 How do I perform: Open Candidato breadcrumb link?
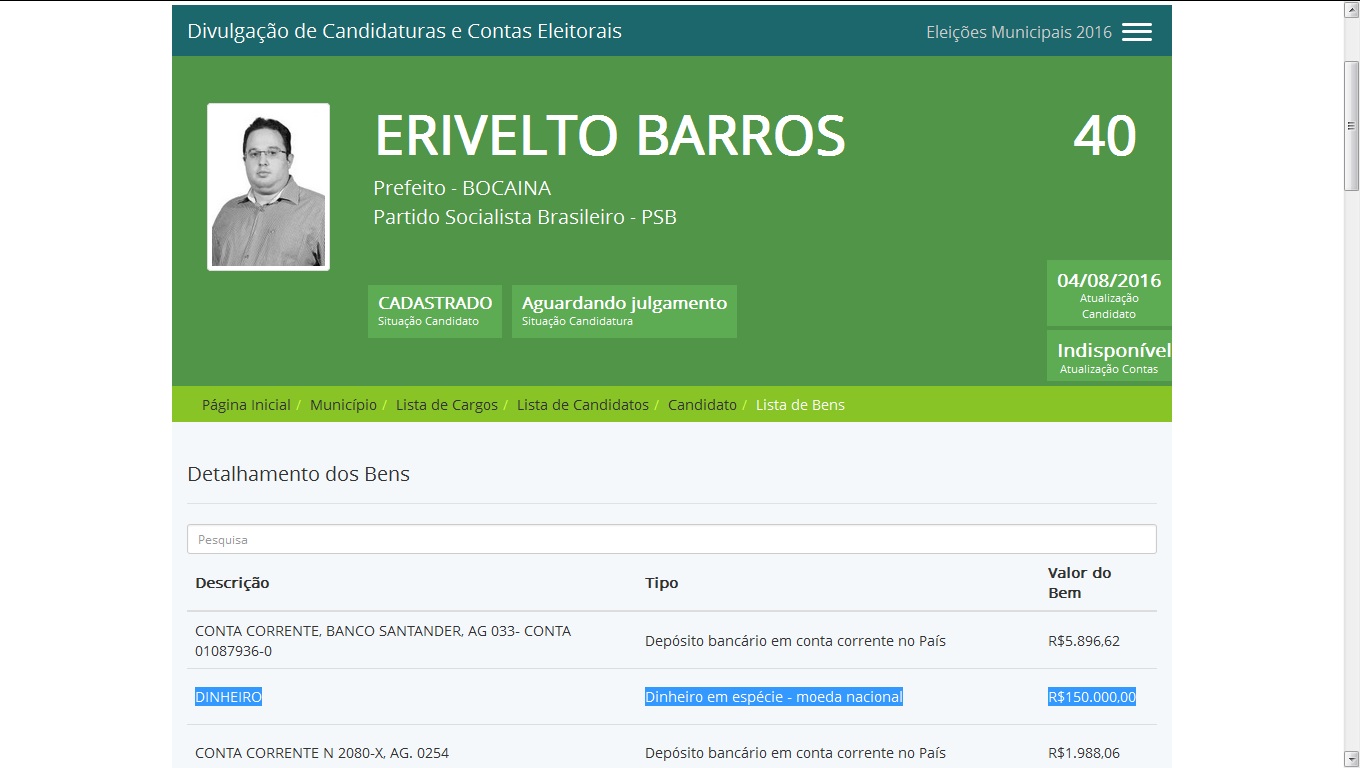point(702,405)
